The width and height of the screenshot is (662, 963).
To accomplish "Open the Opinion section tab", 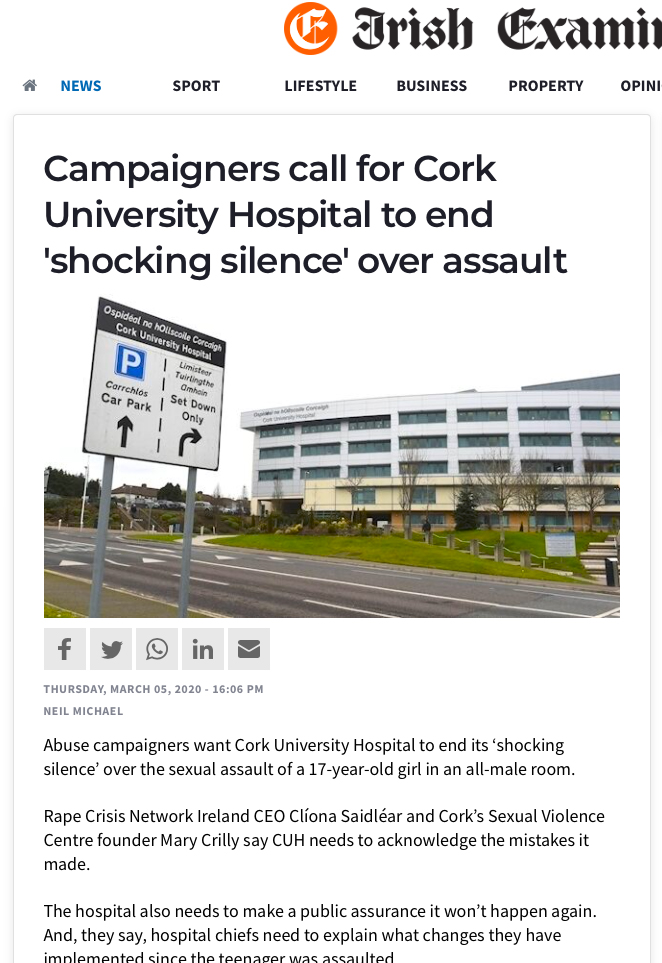I will (640, 86).
